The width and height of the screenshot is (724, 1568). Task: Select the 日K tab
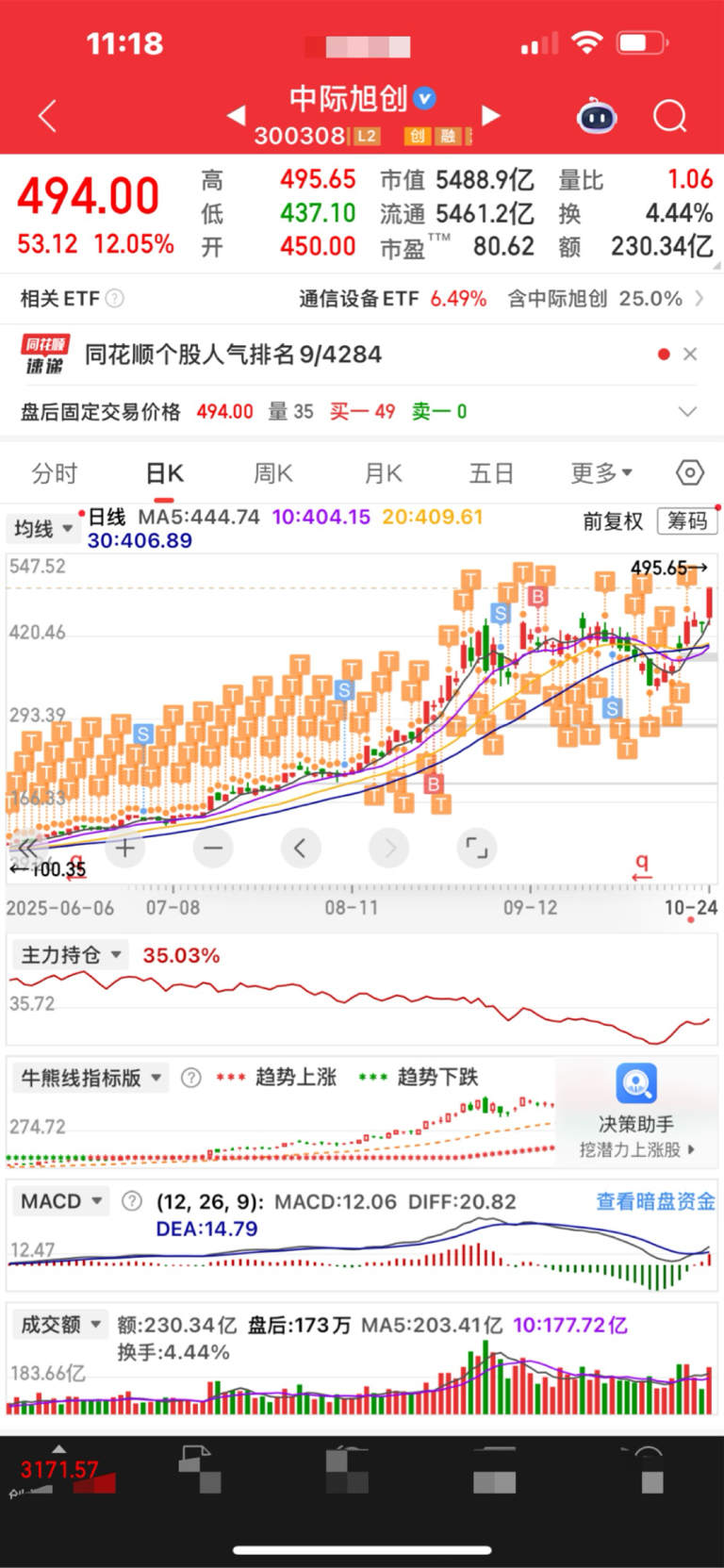(165, 473)
